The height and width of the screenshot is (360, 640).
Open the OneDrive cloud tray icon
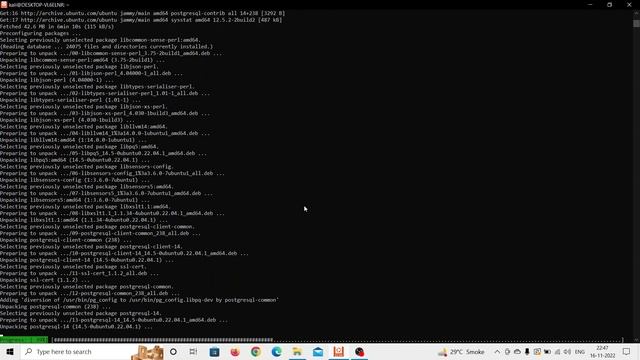(517, 351)
